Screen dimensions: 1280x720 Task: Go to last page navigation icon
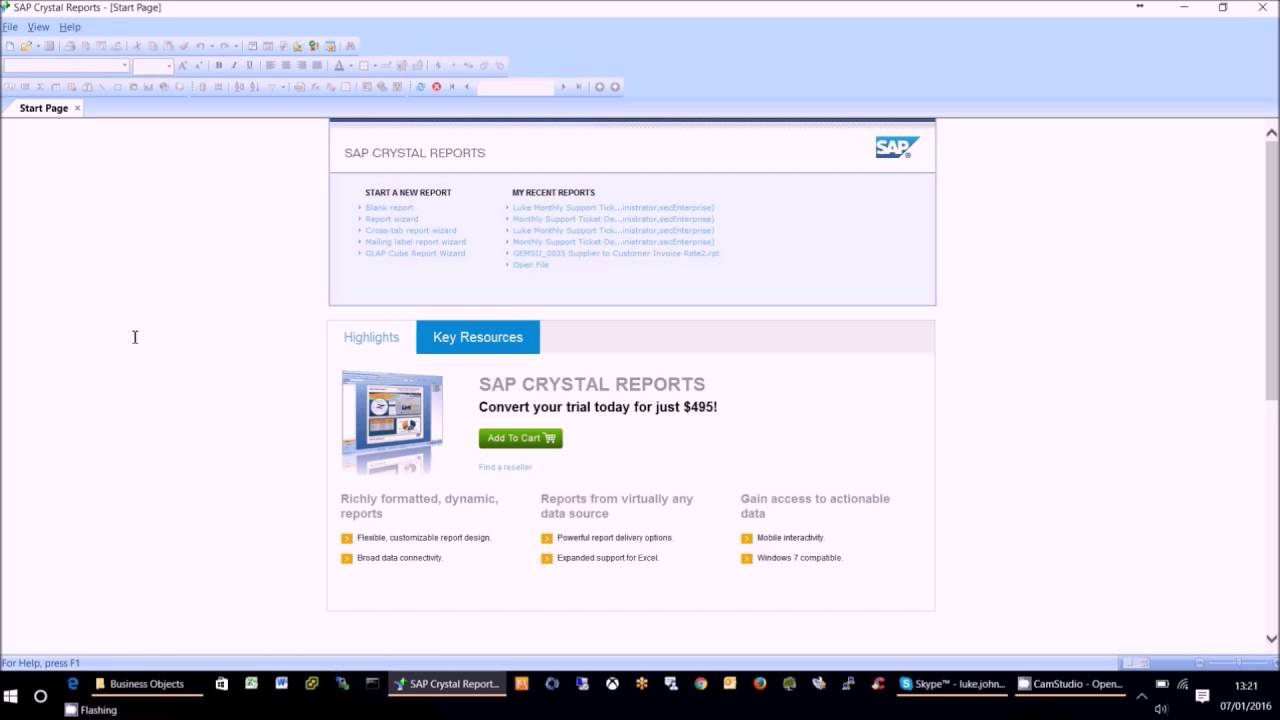(578, 87)
